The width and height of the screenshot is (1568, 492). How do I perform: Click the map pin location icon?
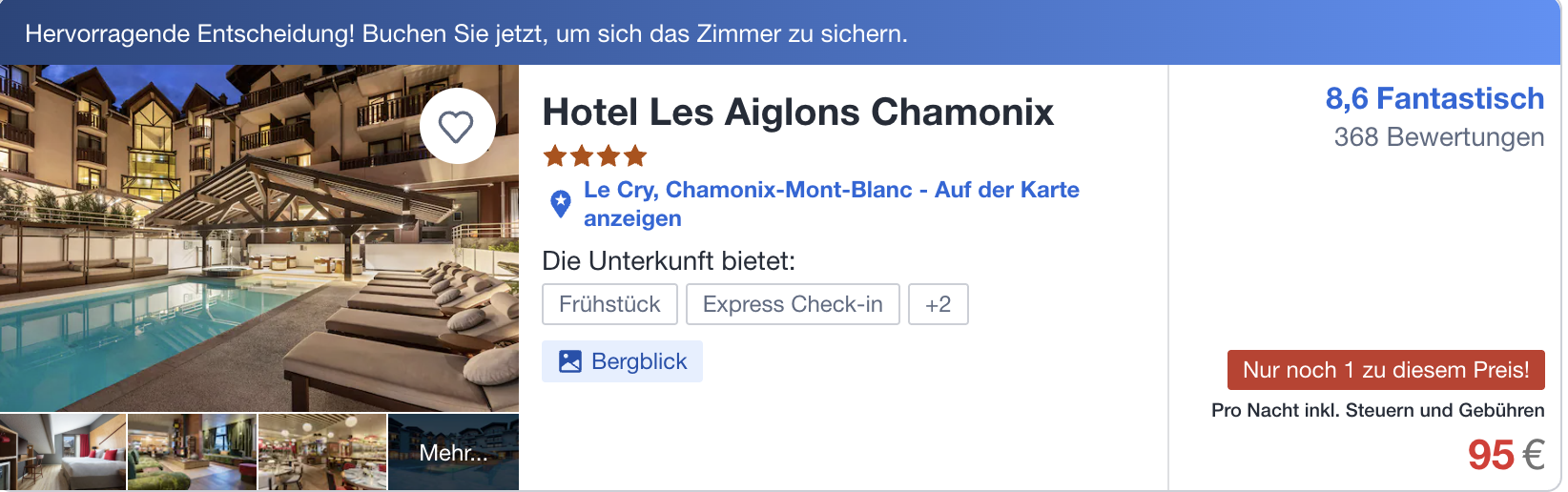coord(561,203)
